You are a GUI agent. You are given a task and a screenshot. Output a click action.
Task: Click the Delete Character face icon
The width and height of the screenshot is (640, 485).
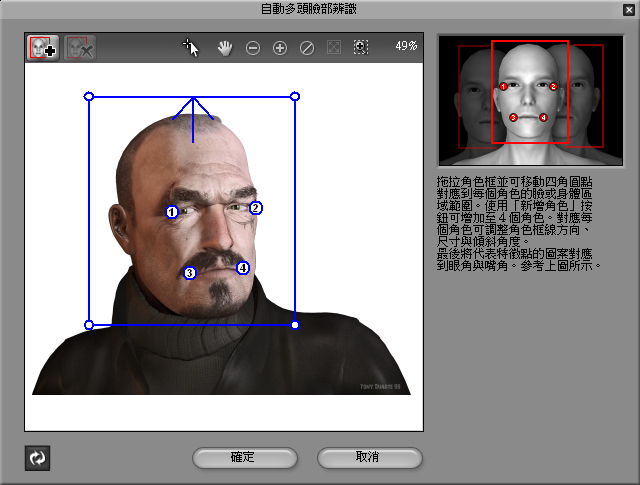(x=80, y=48)
